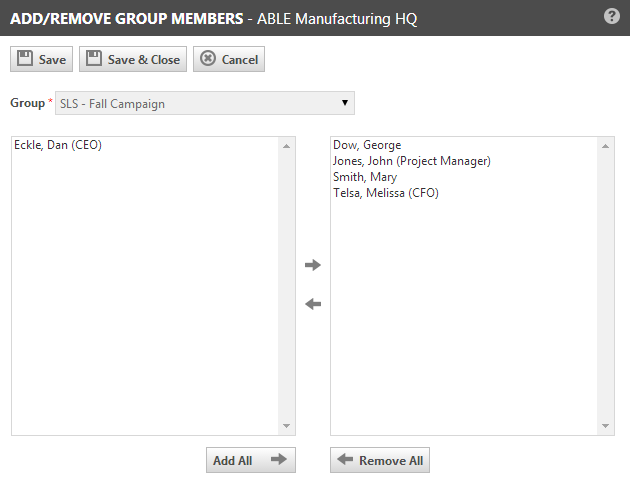This screenshot has height=500, width=630.
Task: Select Smith, Mary in members list
Action: click(x=365, y=177)
